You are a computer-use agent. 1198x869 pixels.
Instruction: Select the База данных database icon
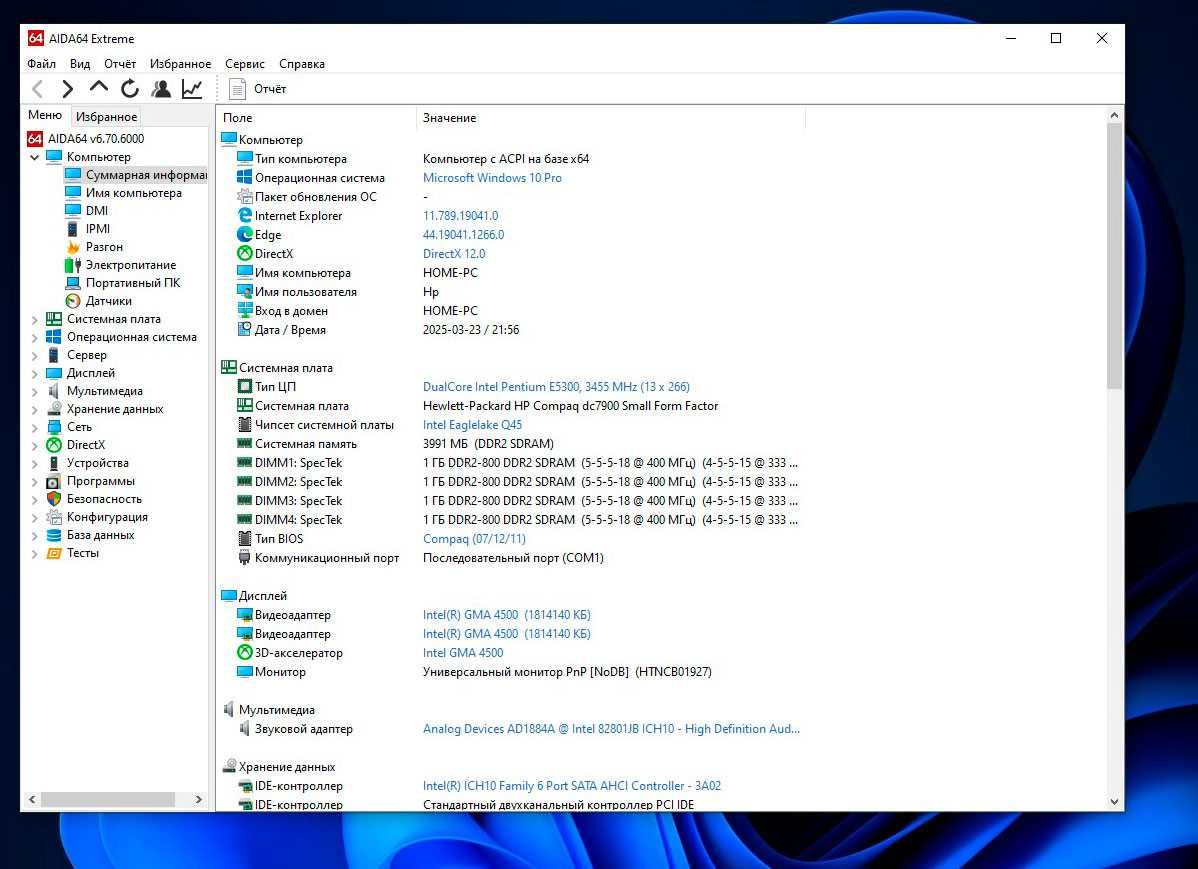53,535
